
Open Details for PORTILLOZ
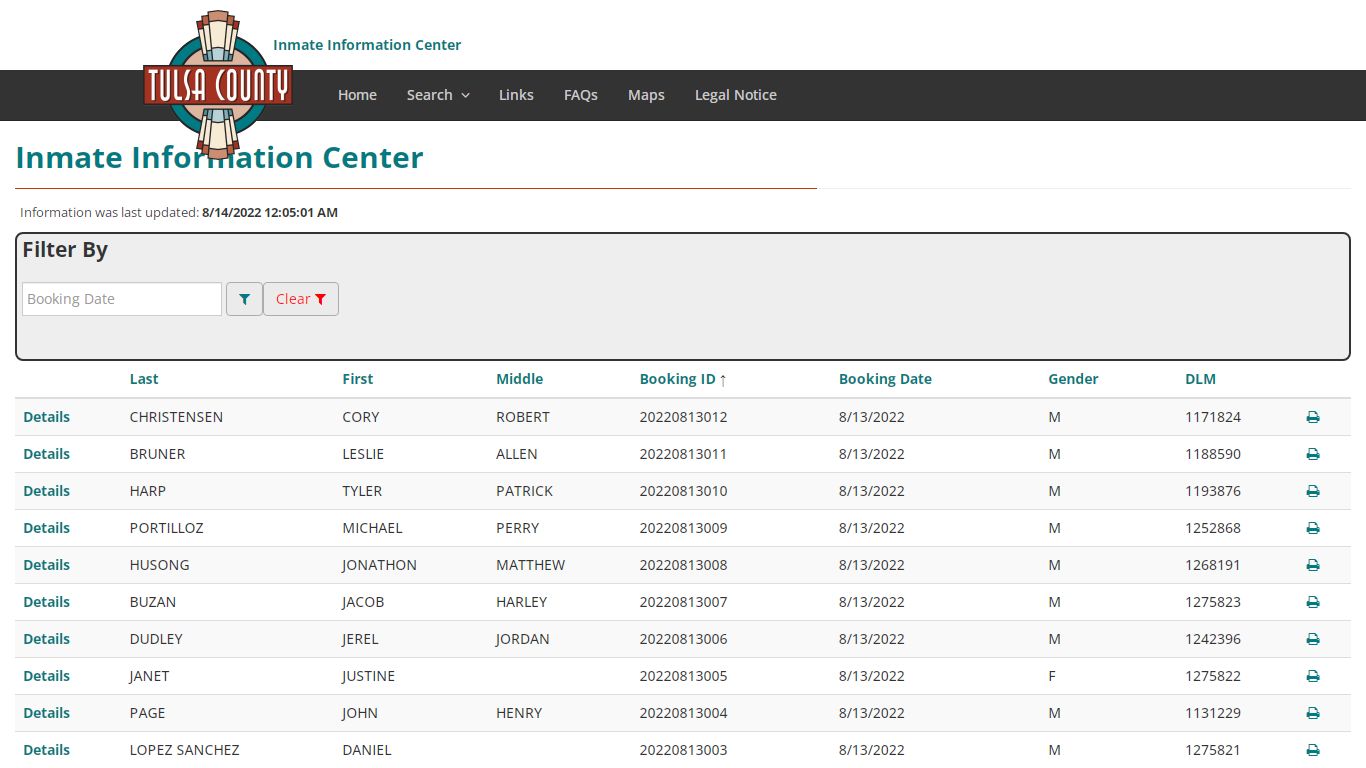coord(47,528)
